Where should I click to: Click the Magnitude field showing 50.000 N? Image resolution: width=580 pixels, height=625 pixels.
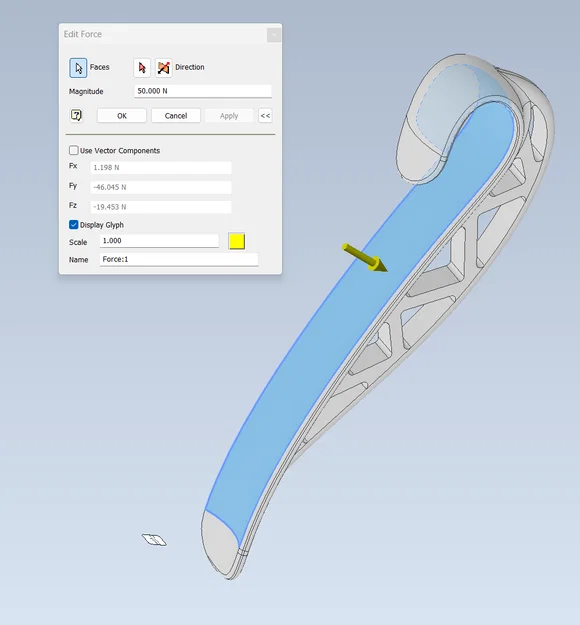coord(203,91)
